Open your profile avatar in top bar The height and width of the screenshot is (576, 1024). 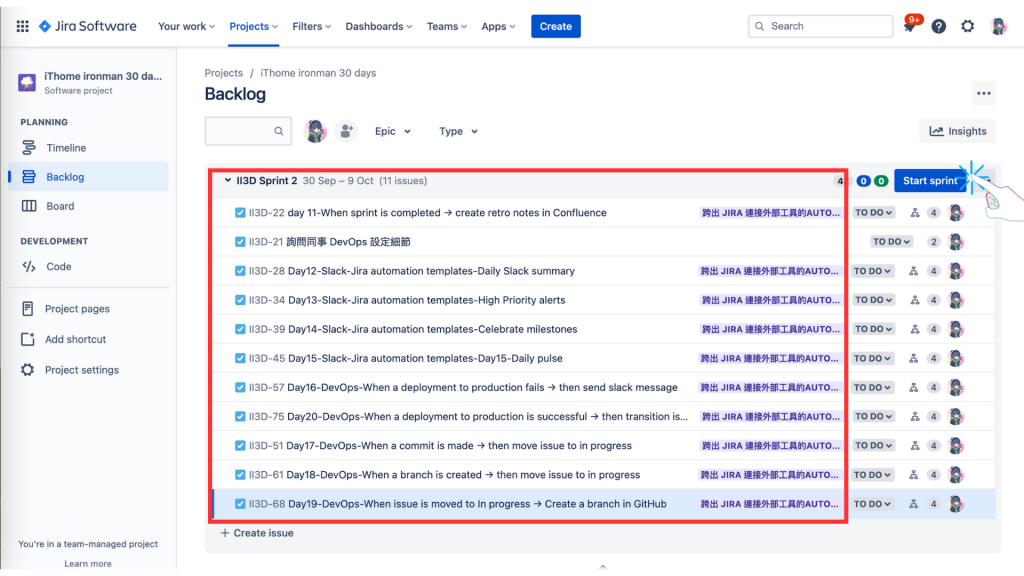point(998,26)
